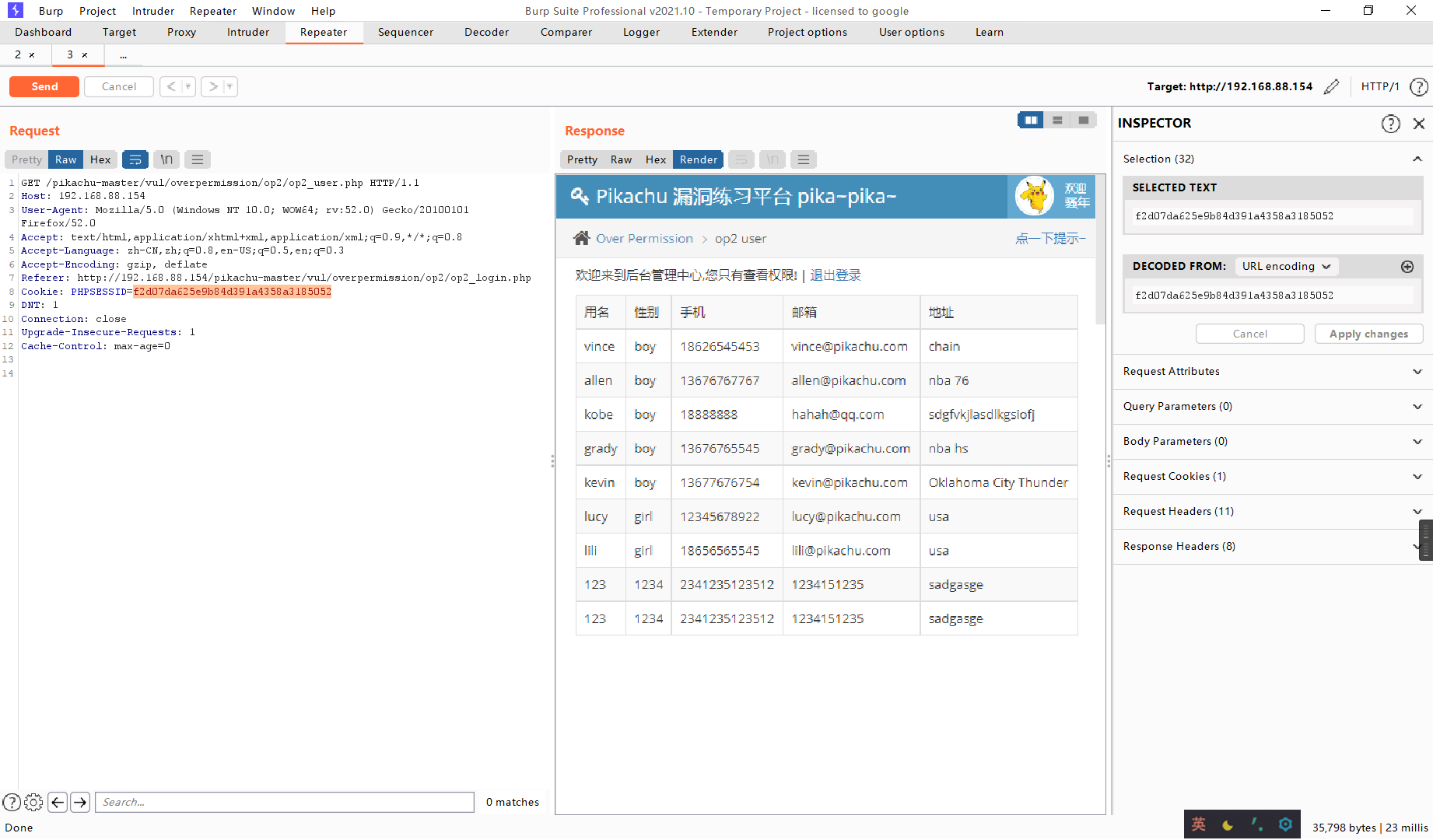Select combined tabbed layout icon
This screenshot has height=840, width=1433.
(1084, 120)
